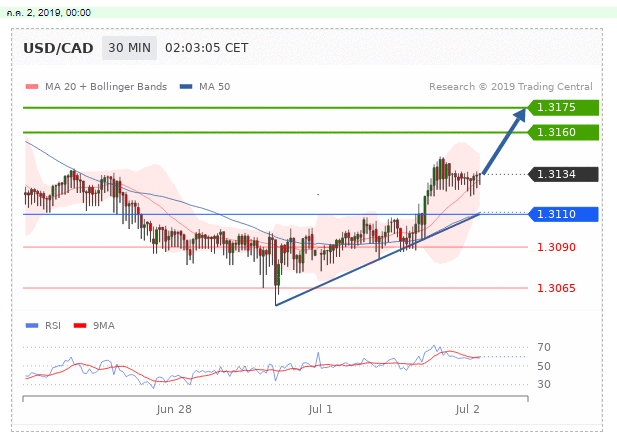Click the 1.3065 support level label
The image size is (617, 439).
(556, 288)
